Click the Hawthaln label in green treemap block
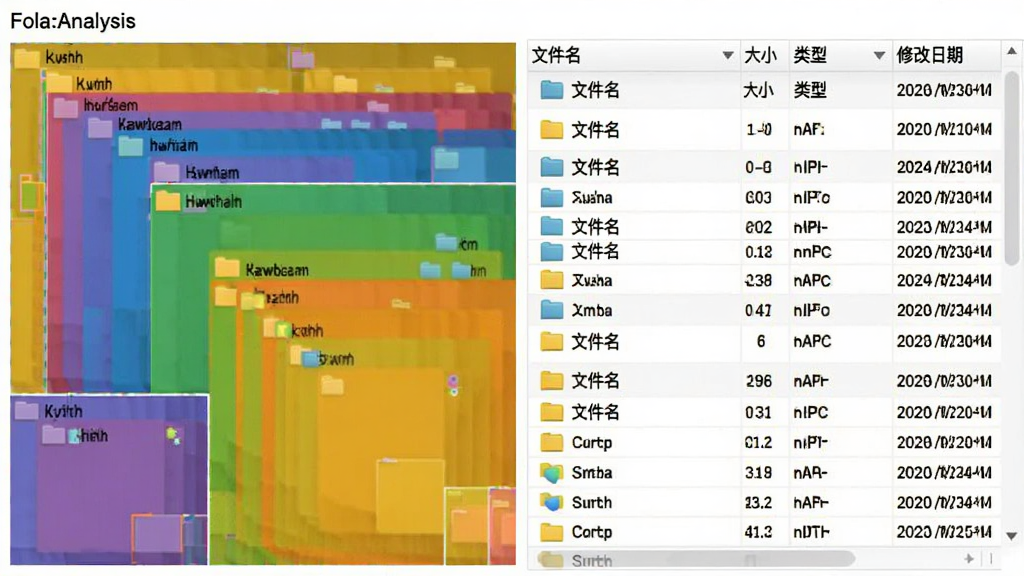This screenshot has height=576, width=1024. tap(213, 202)
